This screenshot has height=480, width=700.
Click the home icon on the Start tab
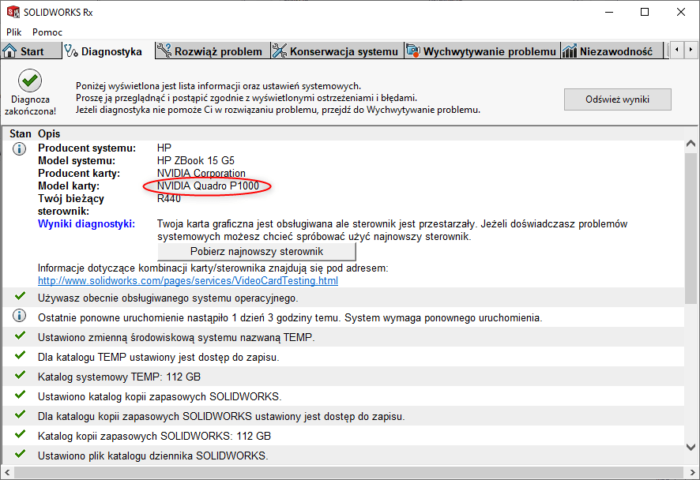[9, 51]
